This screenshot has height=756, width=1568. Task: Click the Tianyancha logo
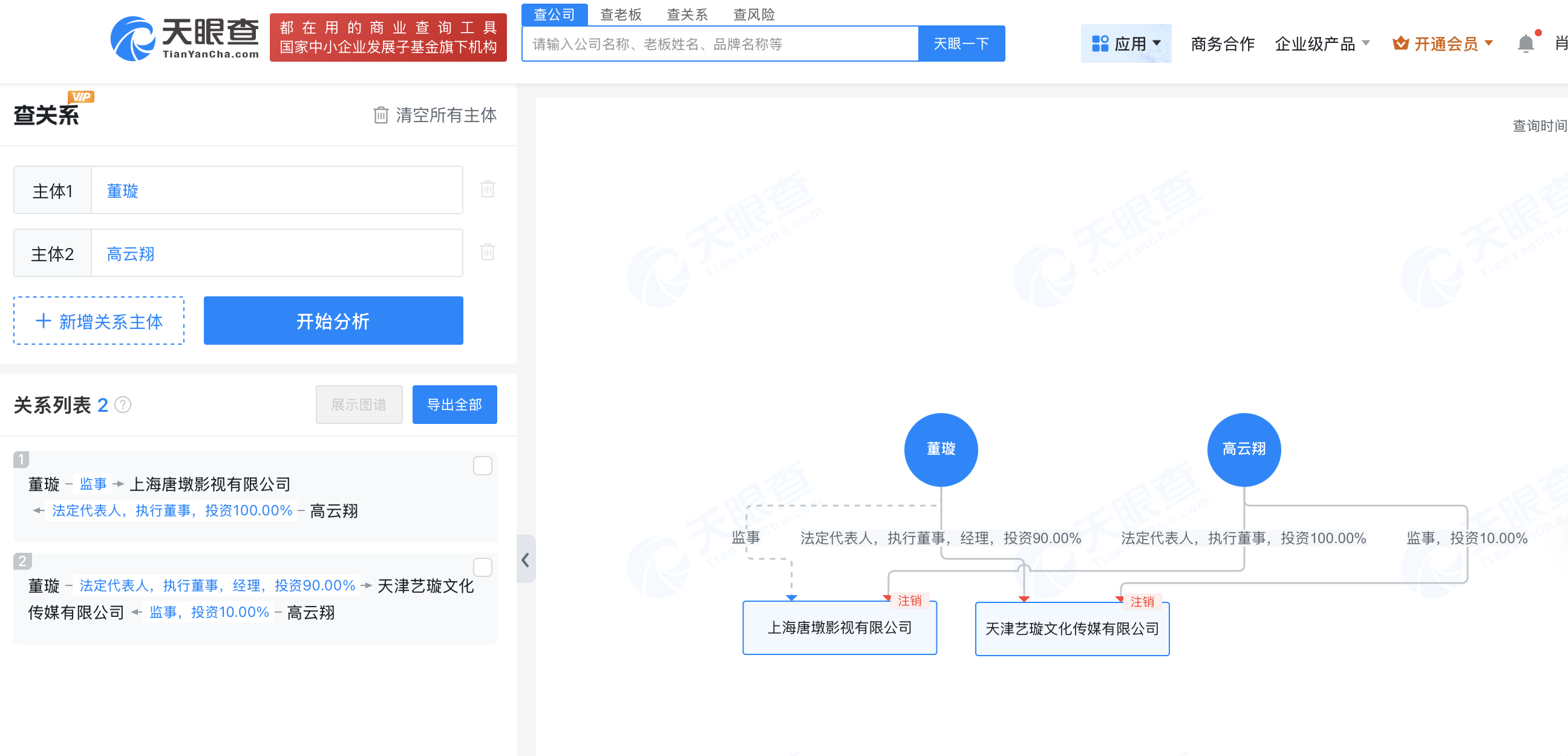(x=185, y=38)
